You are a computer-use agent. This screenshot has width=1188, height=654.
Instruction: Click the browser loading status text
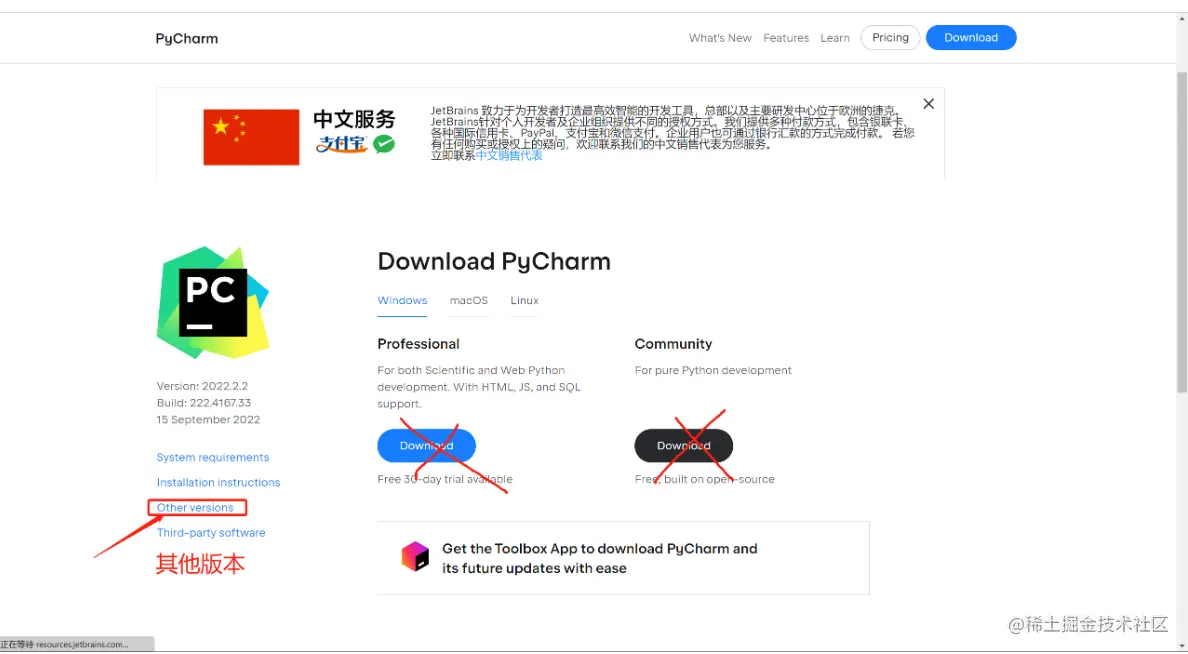tap(64, 644)
